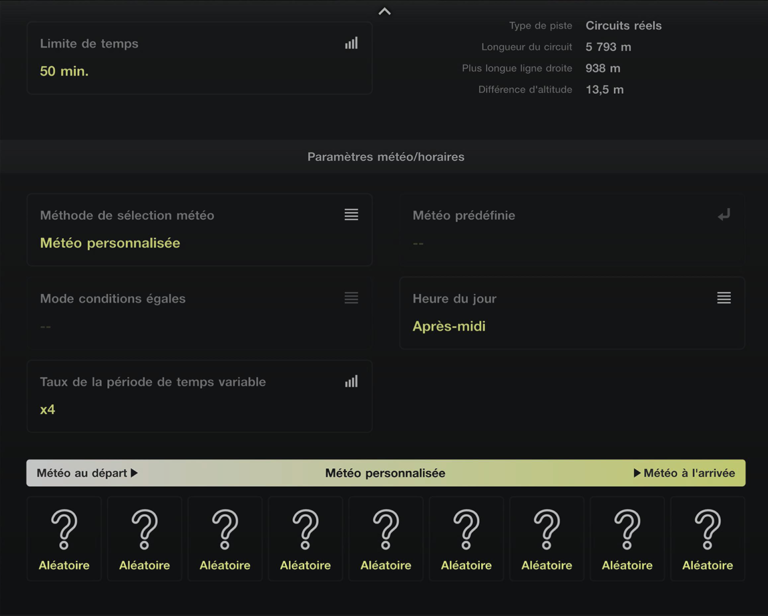Adjust the 50 min. time limit value
This screenshot has width=768, height=616.
coord(64,71)
